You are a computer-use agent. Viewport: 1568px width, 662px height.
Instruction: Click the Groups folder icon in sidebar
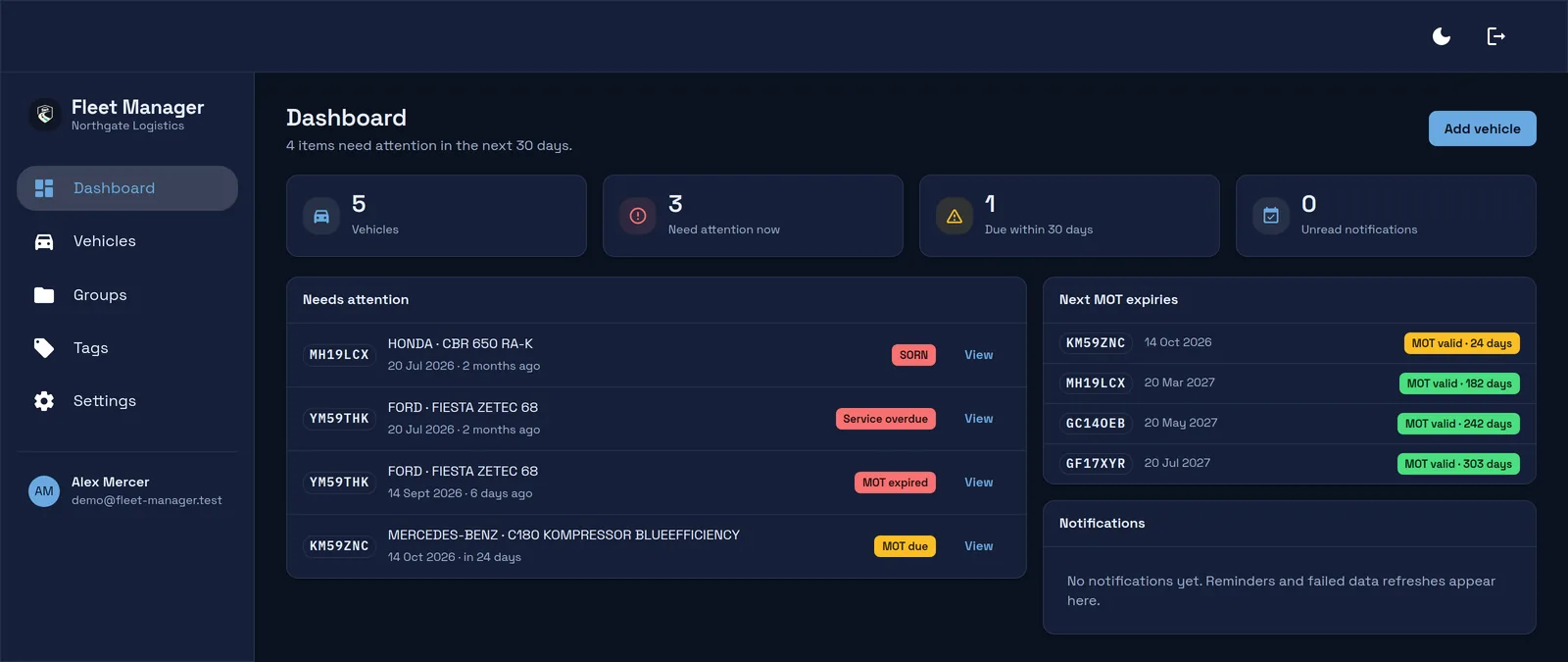click(x=44, y=295)
